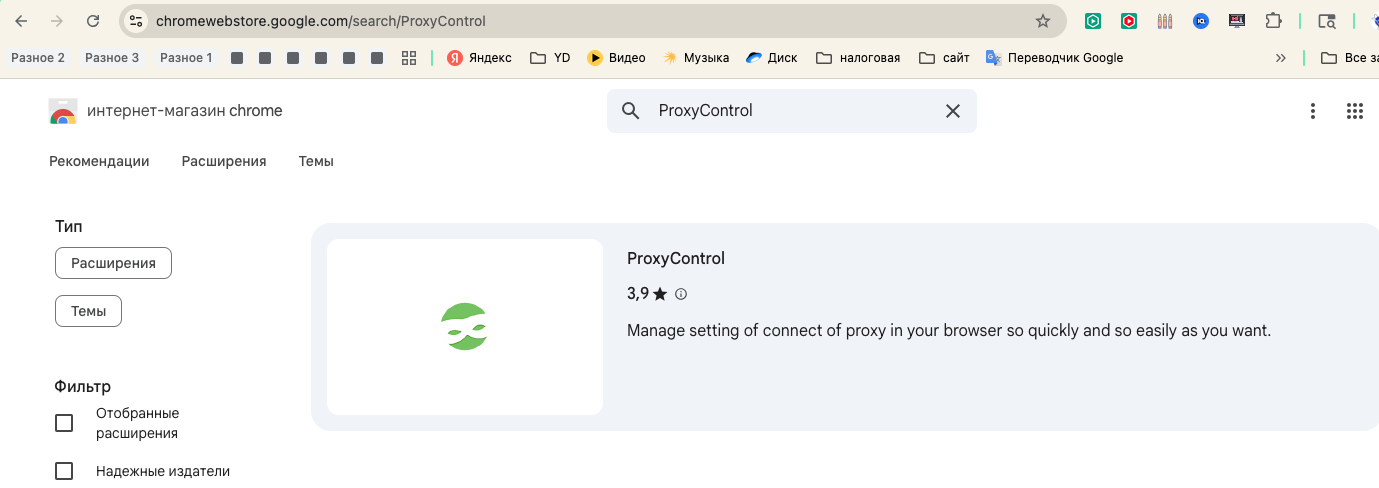Open the налоговая bookmarks folder

tap(858, 58)
